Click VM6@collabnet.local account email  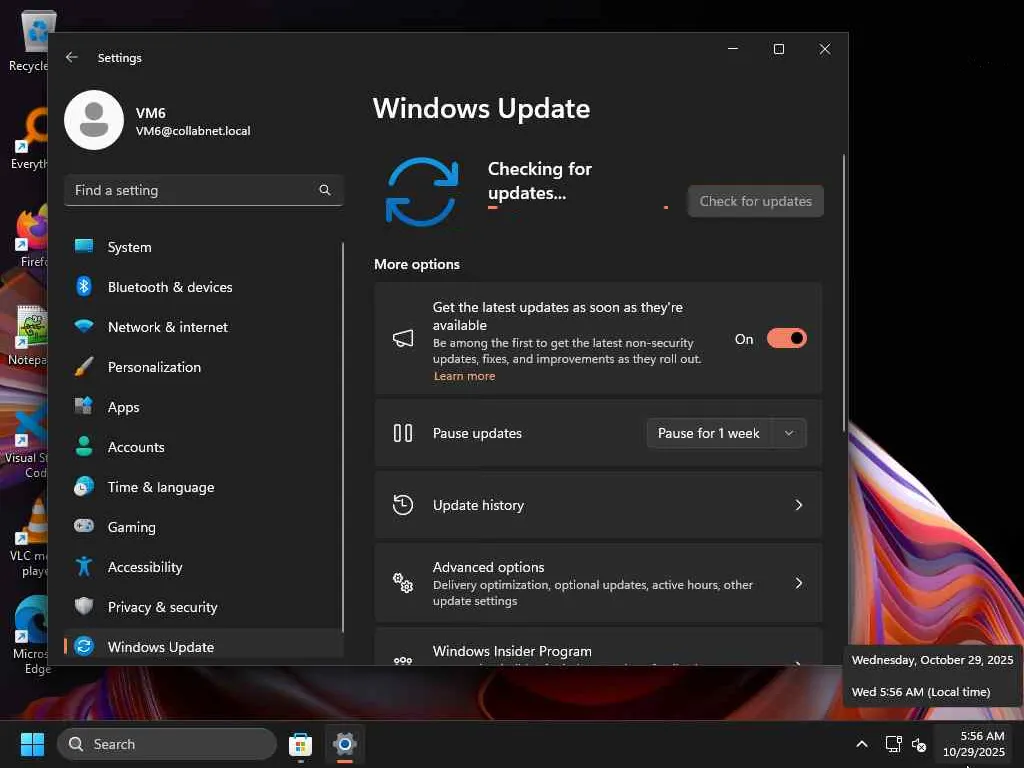[193, 131]
